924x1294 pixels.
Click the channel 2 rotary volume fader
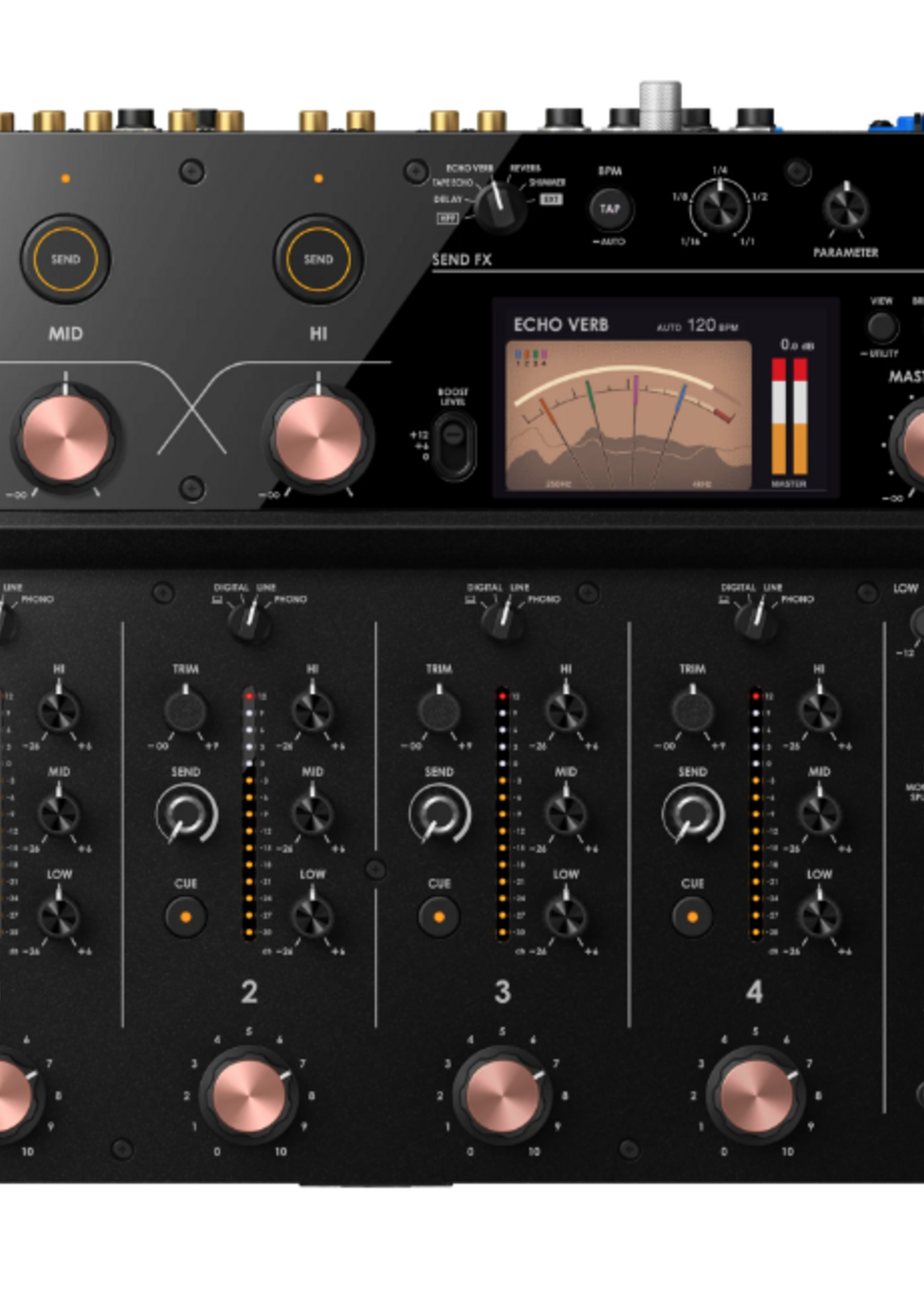coord(249,1096)
